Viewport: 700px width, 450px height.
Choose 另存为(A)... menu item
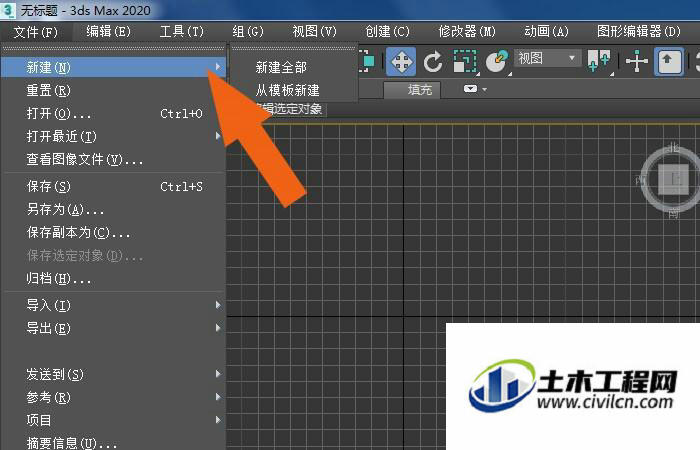pos(113,209)
